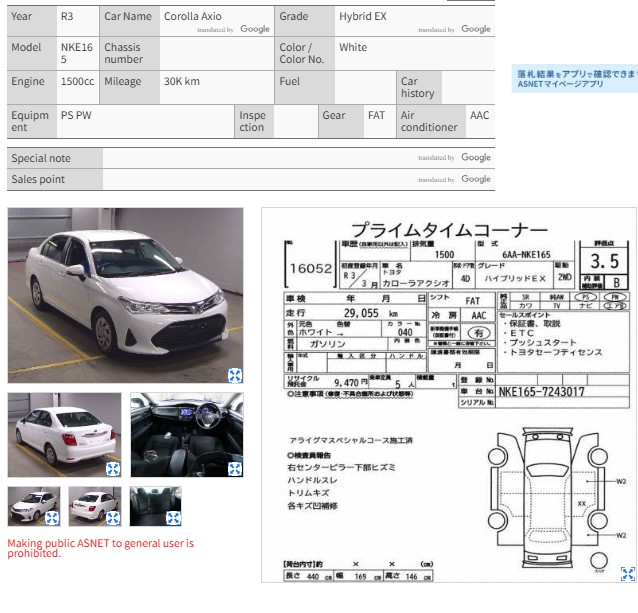Click the 'Sales point' label
Screen dimensions: 638x613
click(x=38, y=179)
